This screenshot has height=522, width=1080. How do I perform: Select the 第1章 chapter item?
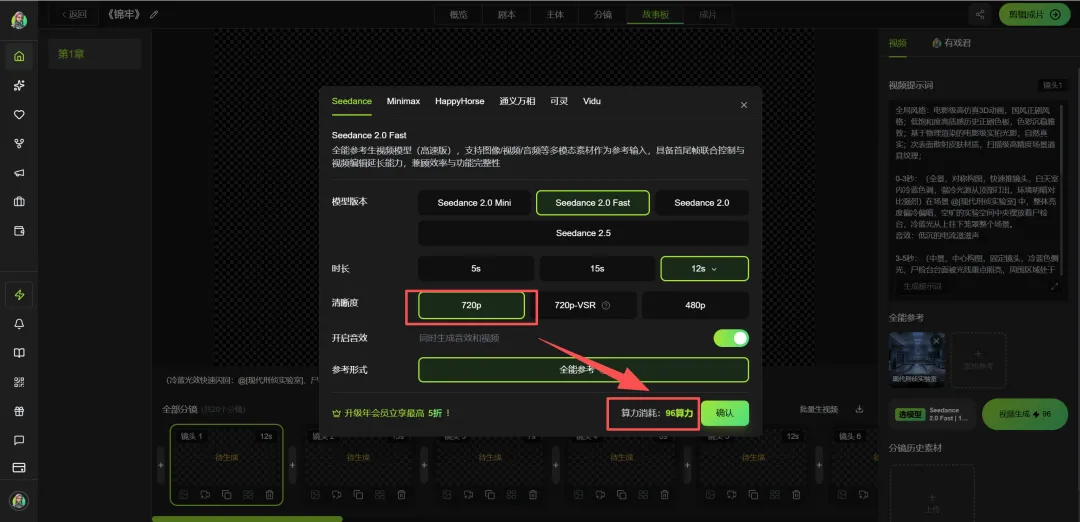click(x=95, y=54)
